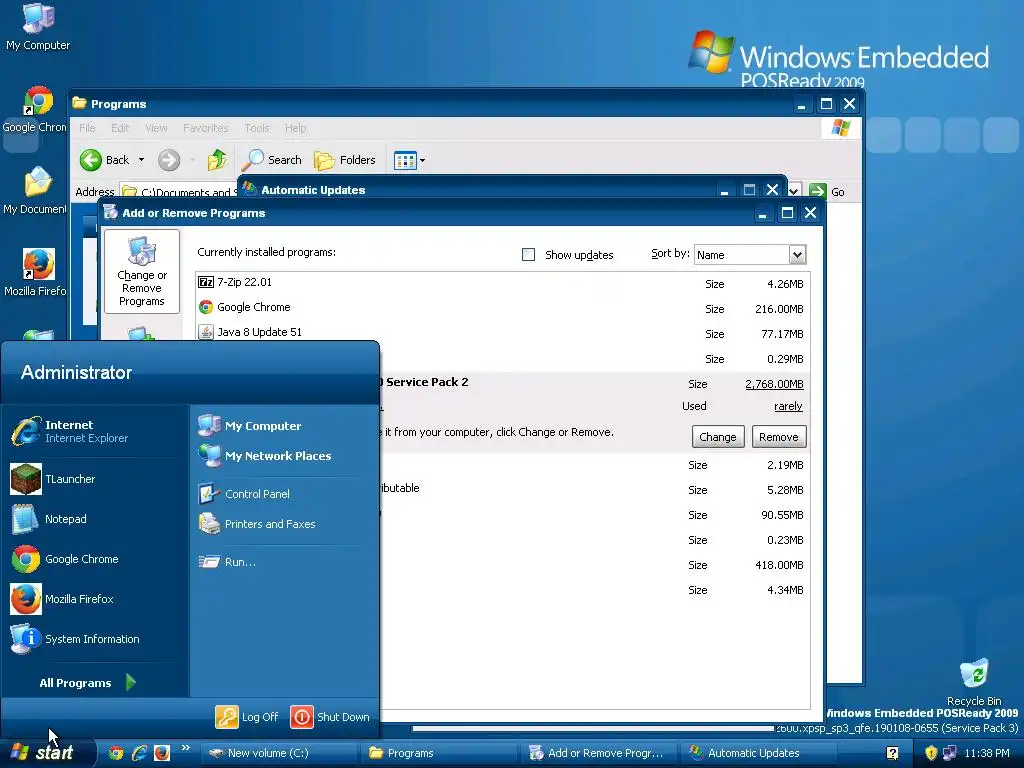Image resolution: width=1024 pixels, height=768 pixels.
Task: Open the File menu in the Programs window
Action: (88, 128)
